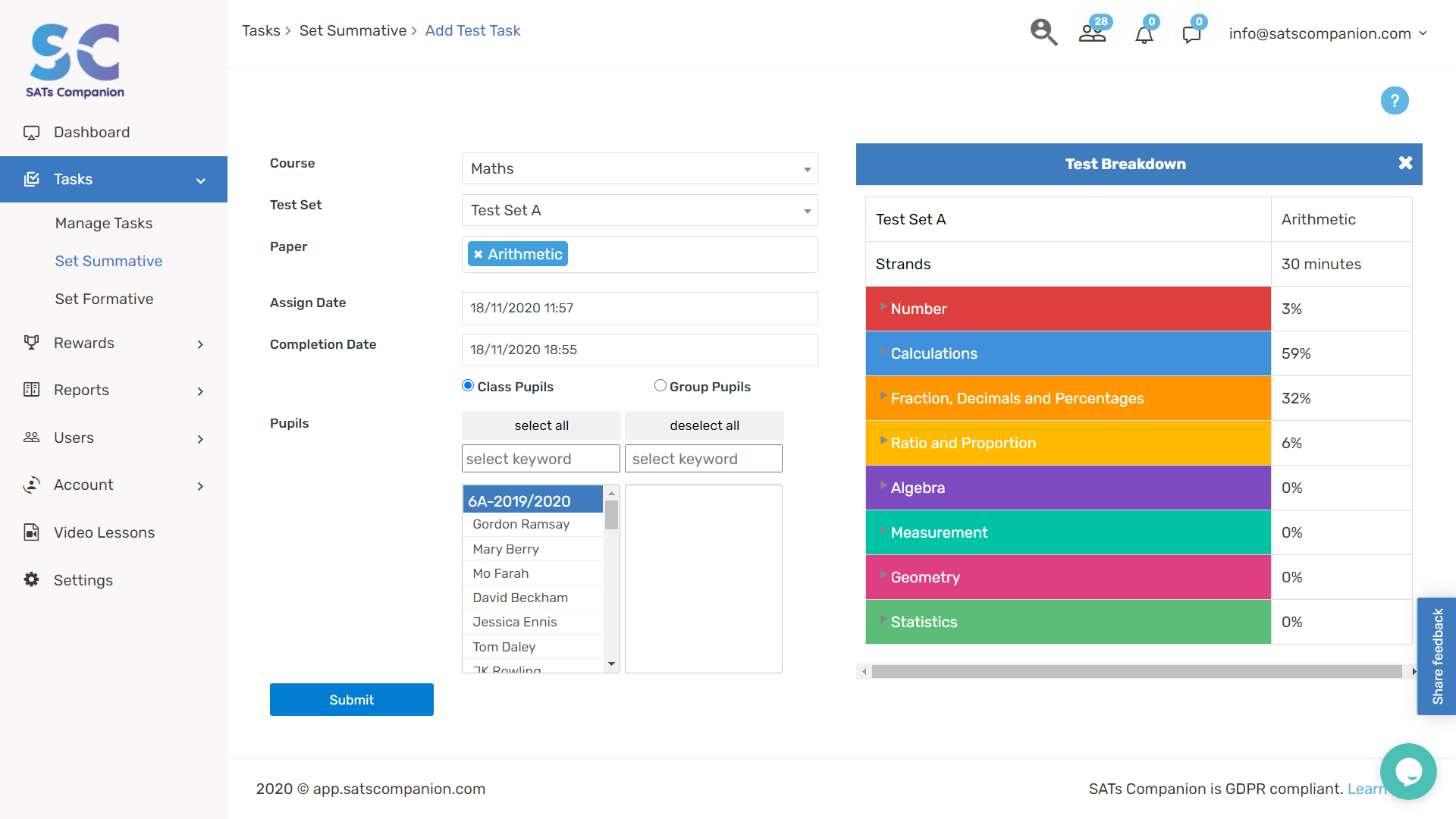Click the Submit button
The width and height of the screenshot is (1456, 819).
pos(352,699)
